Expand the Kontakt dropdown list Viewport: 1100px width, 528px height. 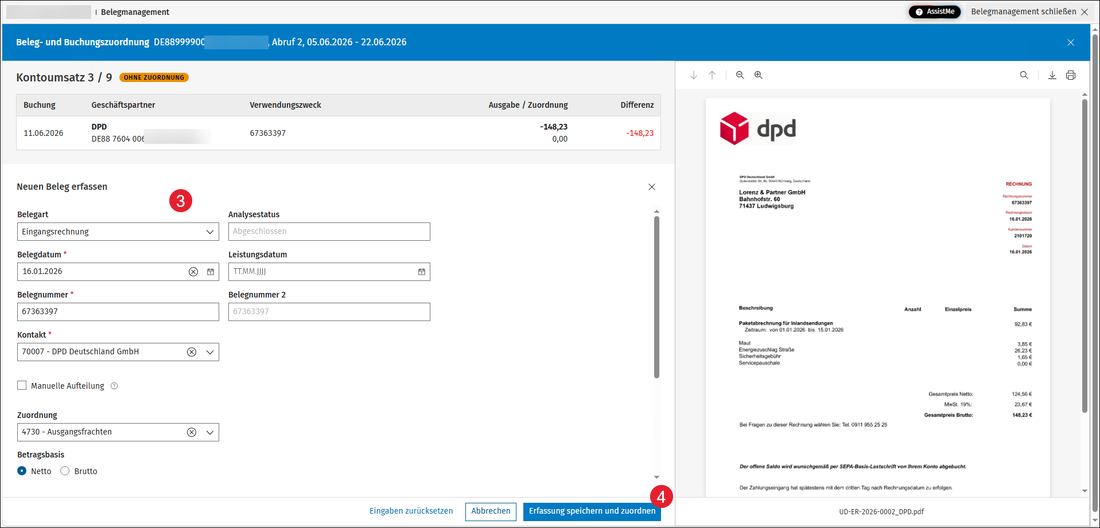point(210,352)
